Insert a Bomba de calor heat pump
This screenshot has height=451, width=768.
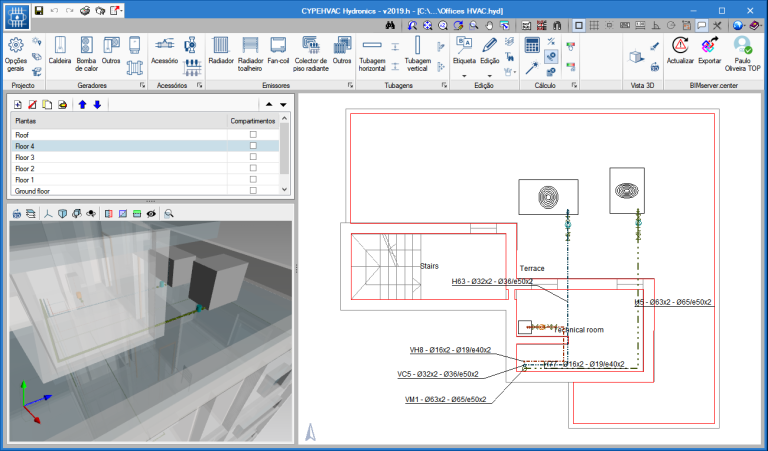pyautogui.click(x=86, y=54)
